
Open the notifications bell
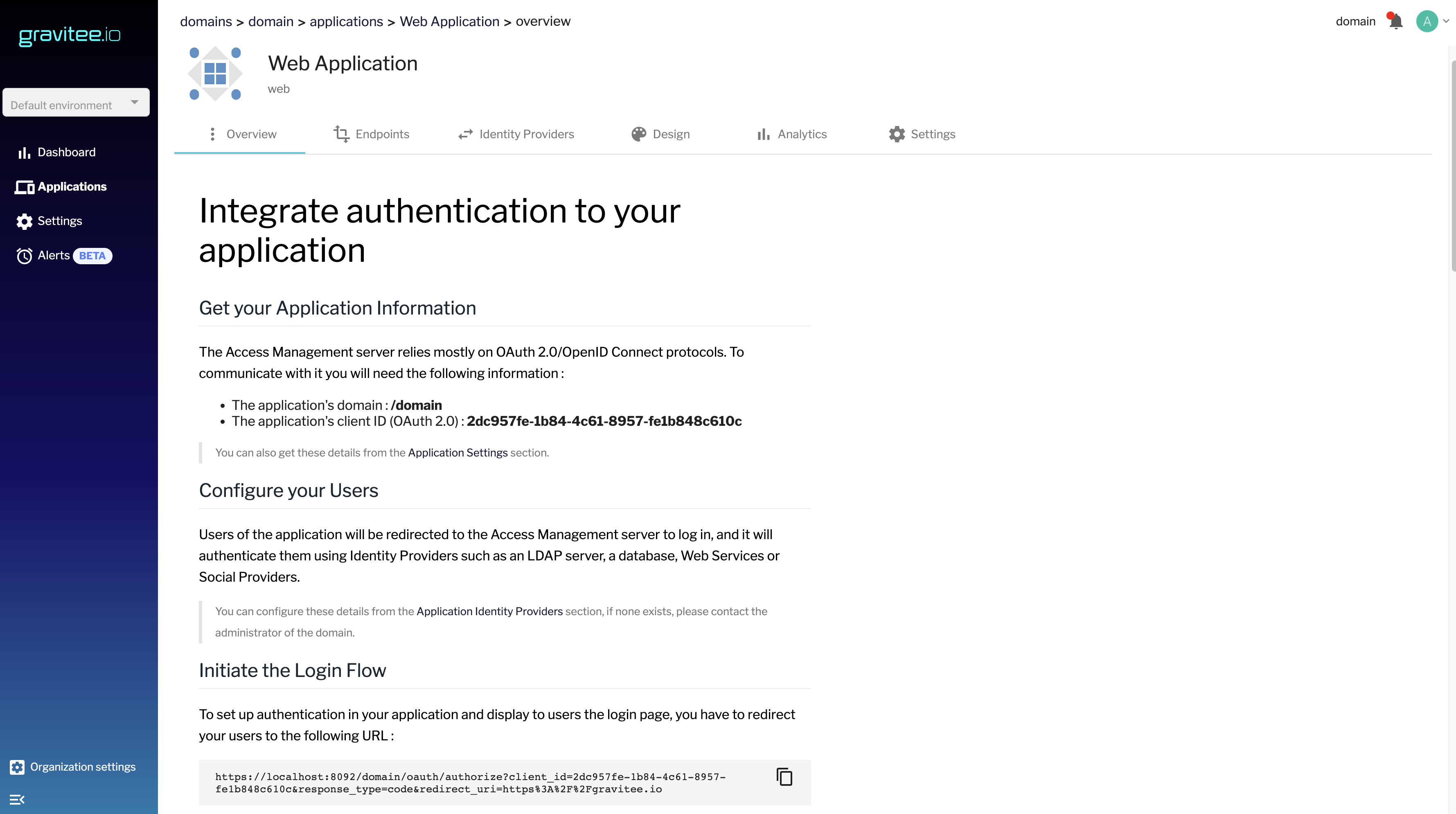(1395, 21)
